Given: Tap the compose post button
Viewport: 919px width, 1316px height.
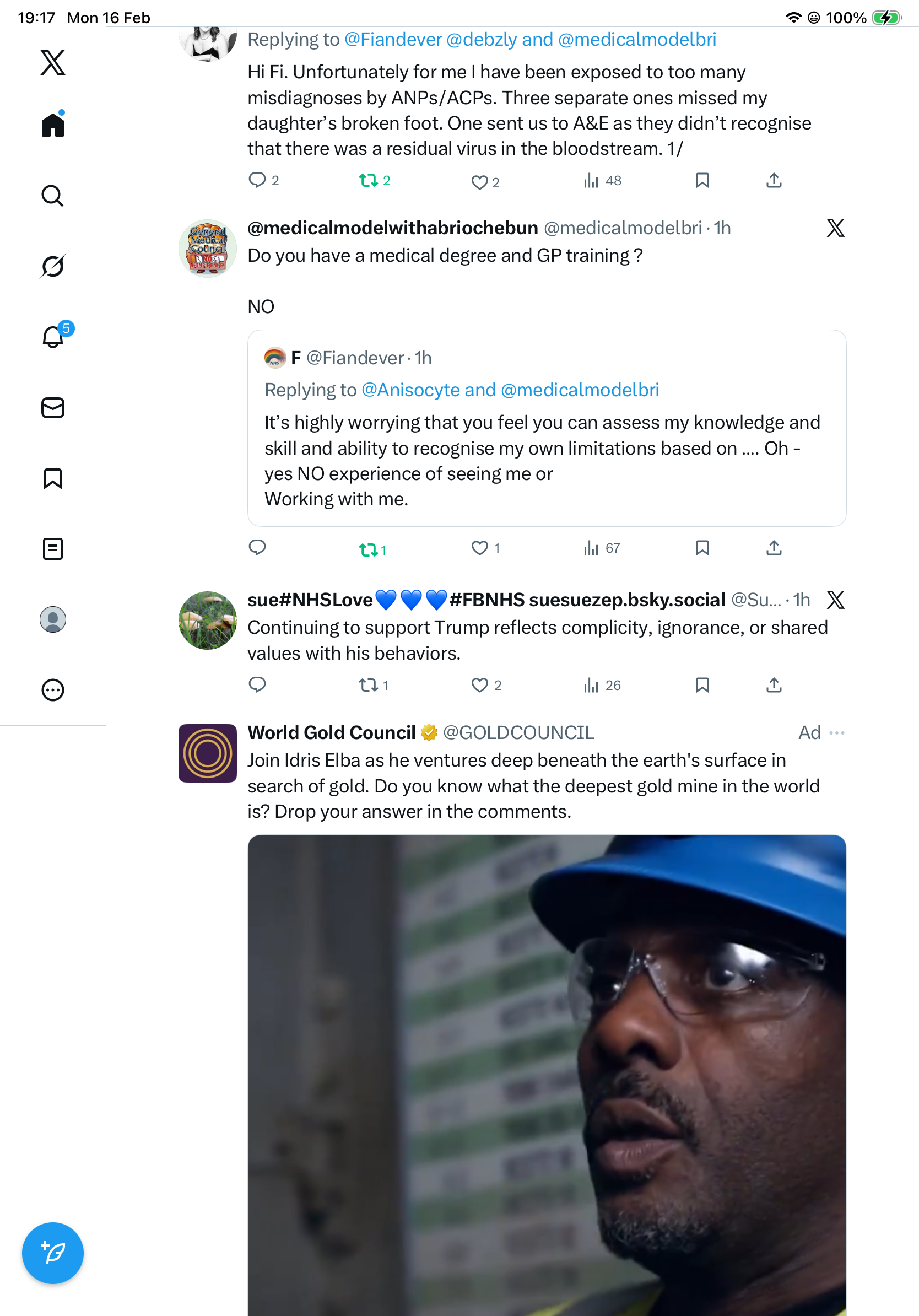Looking at the screenshot, I should coord(53,1253).
